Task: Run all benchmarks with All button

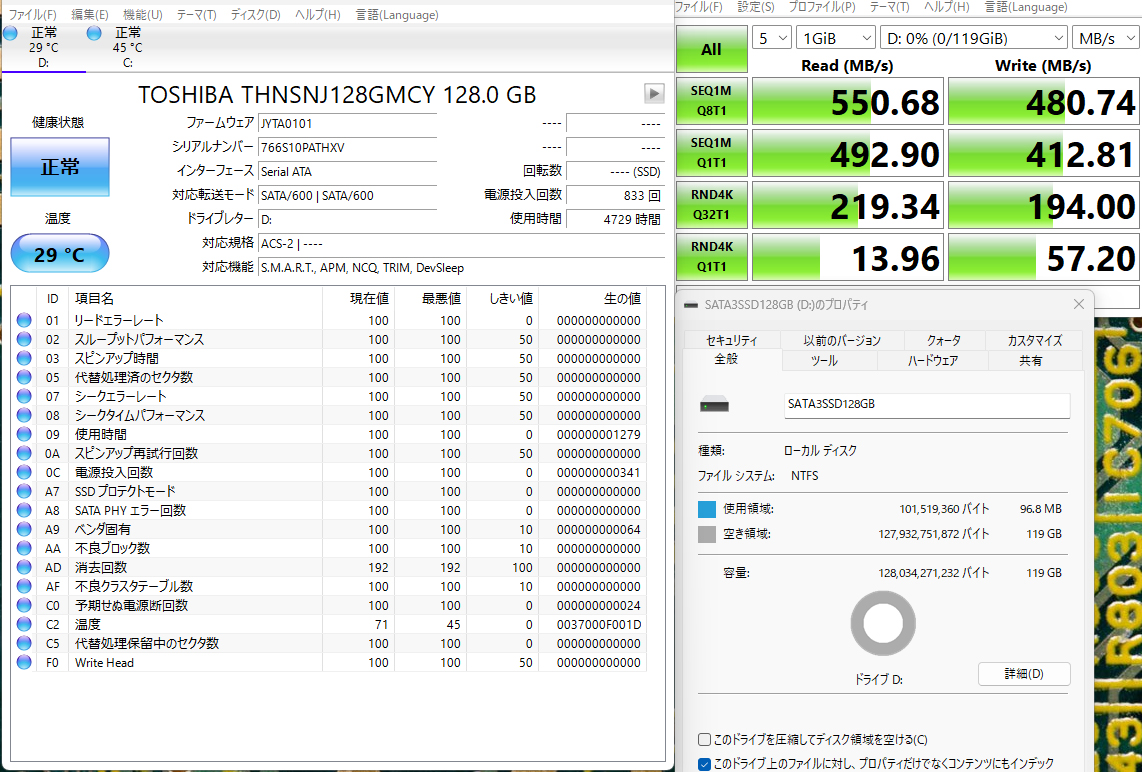Action: coord(711,49)
